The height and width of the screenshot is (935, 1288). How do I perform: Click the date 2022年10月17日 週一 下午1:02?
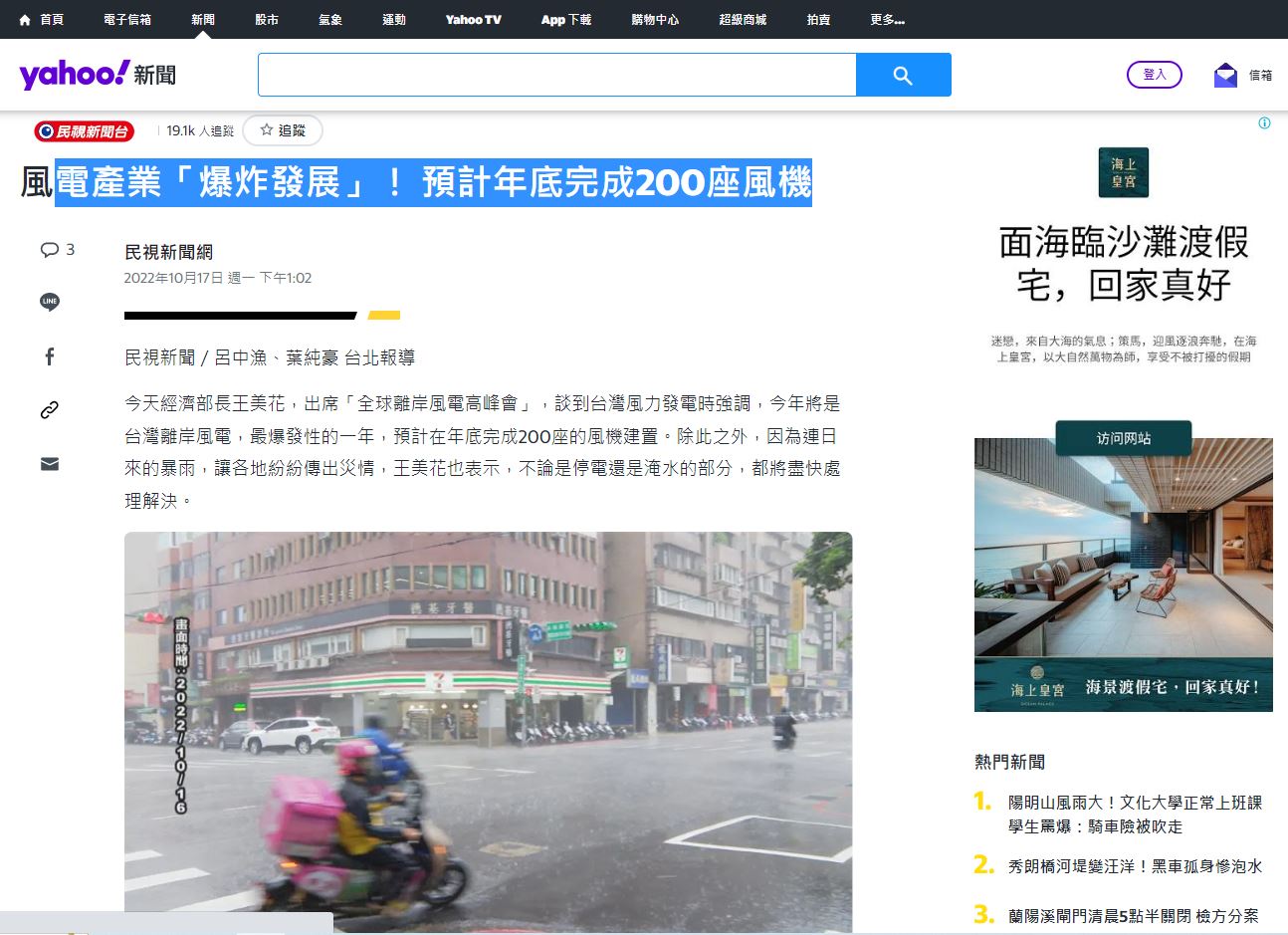pos(218,278)
